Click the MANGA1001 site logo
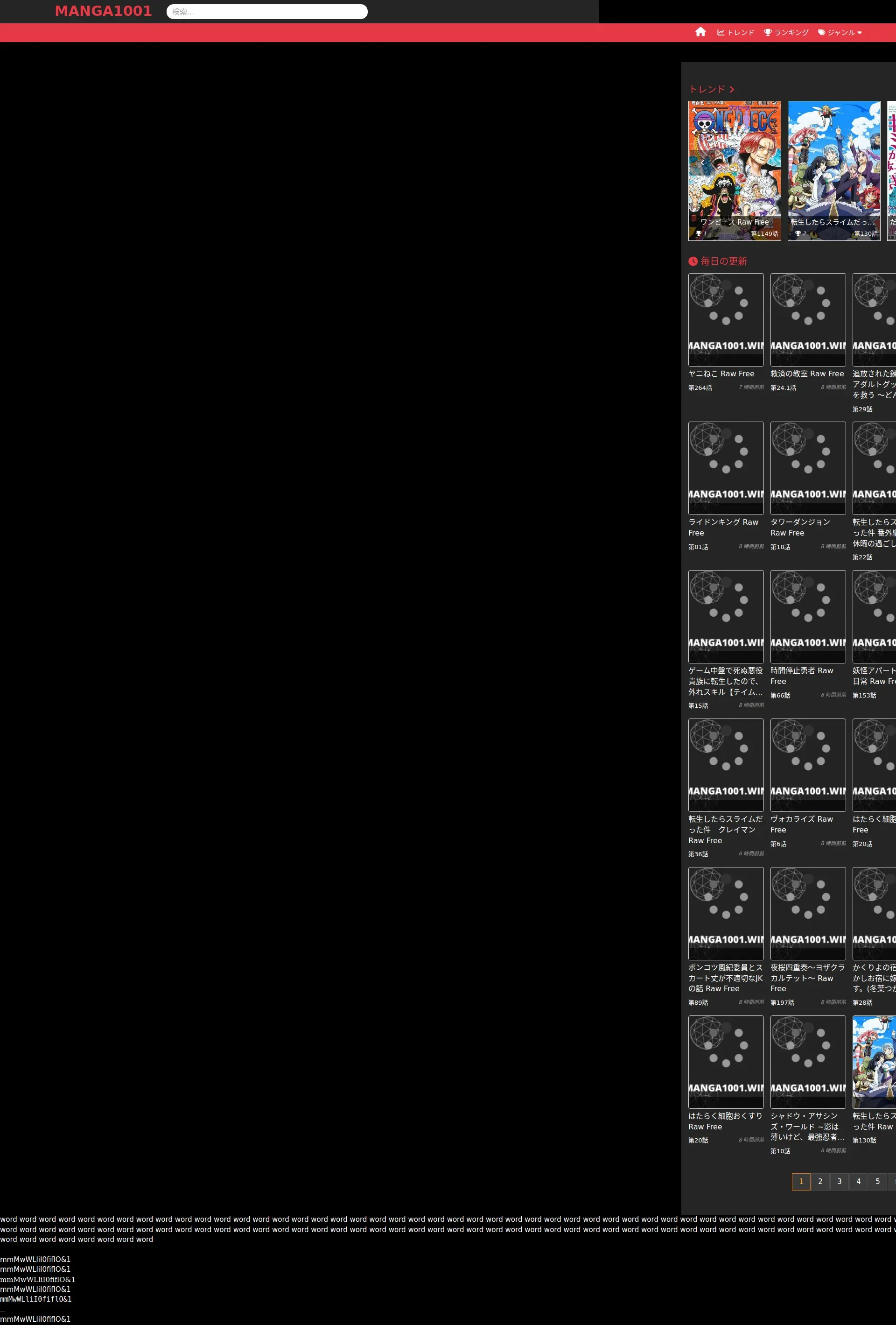Image resolution: width=896 pixels, height=1325 pixels. (103, 11)
